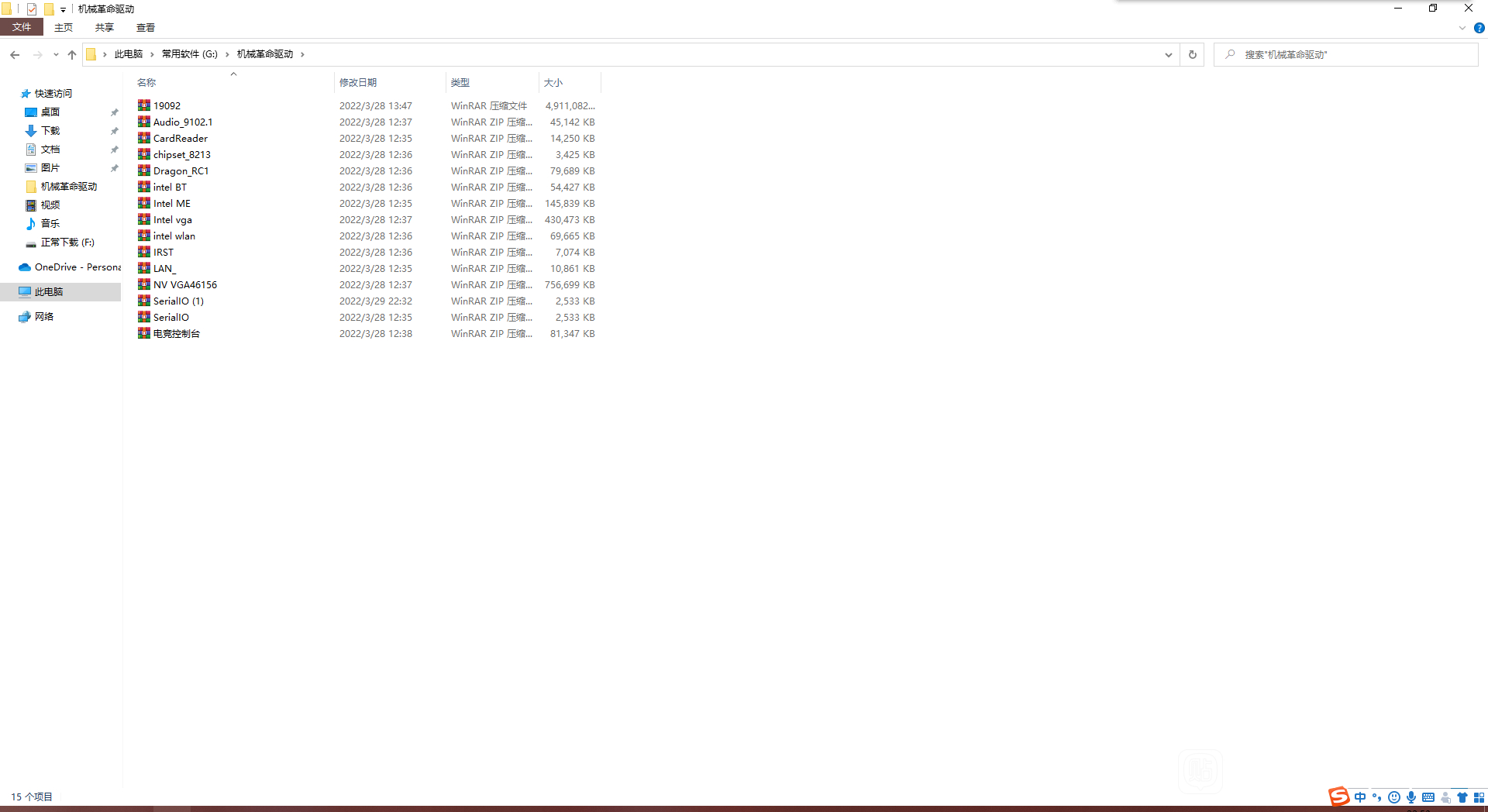Open 视频 in sidebar
Viewport: 1488px width, 812px height.
(x=50, y=205)
